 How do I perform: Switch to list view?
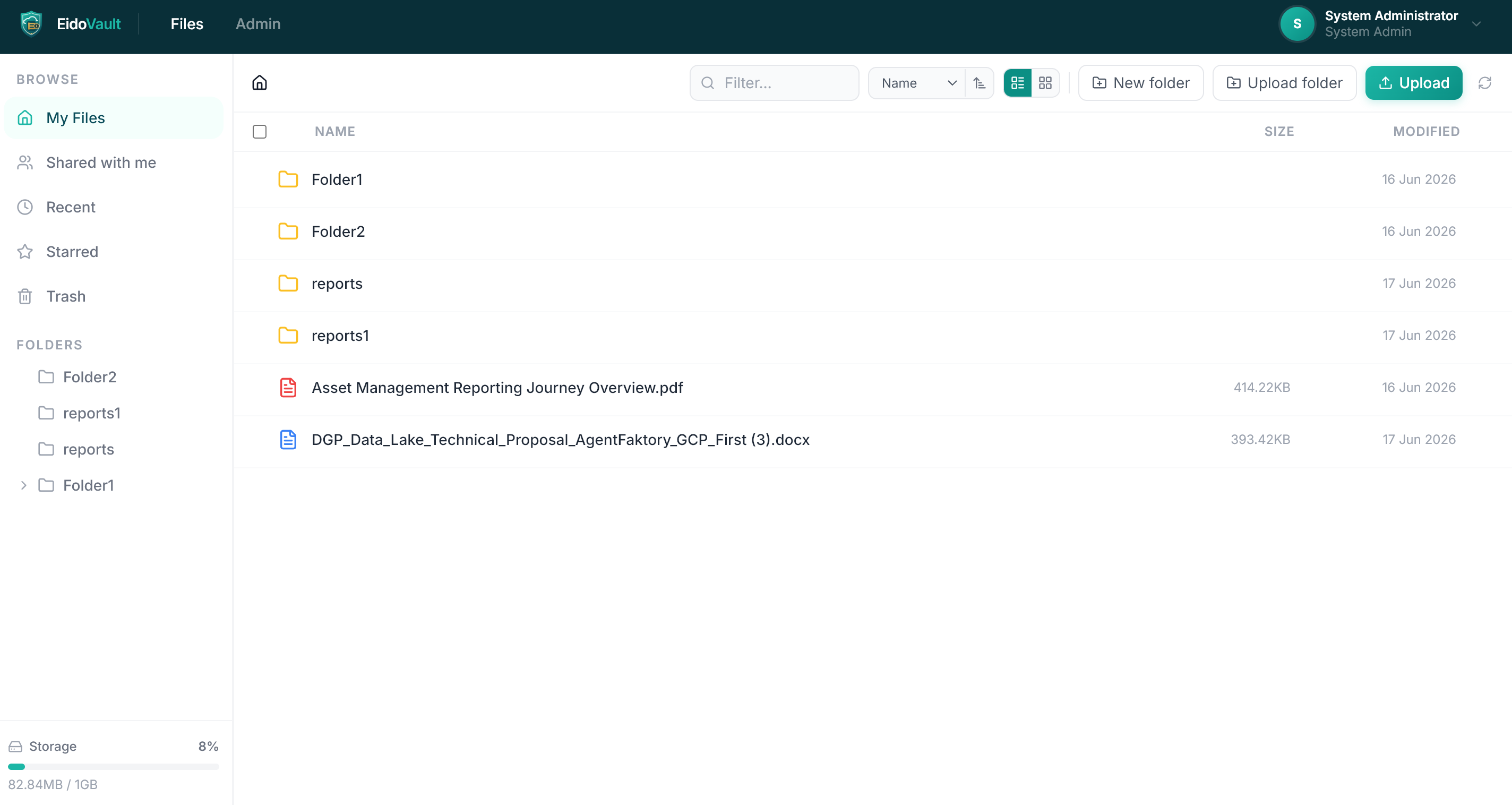[x=1017, y=83]
